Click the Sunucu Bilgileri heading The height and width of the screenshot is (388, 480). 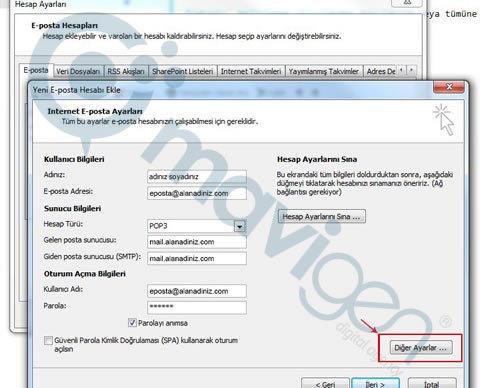(72, 209)
